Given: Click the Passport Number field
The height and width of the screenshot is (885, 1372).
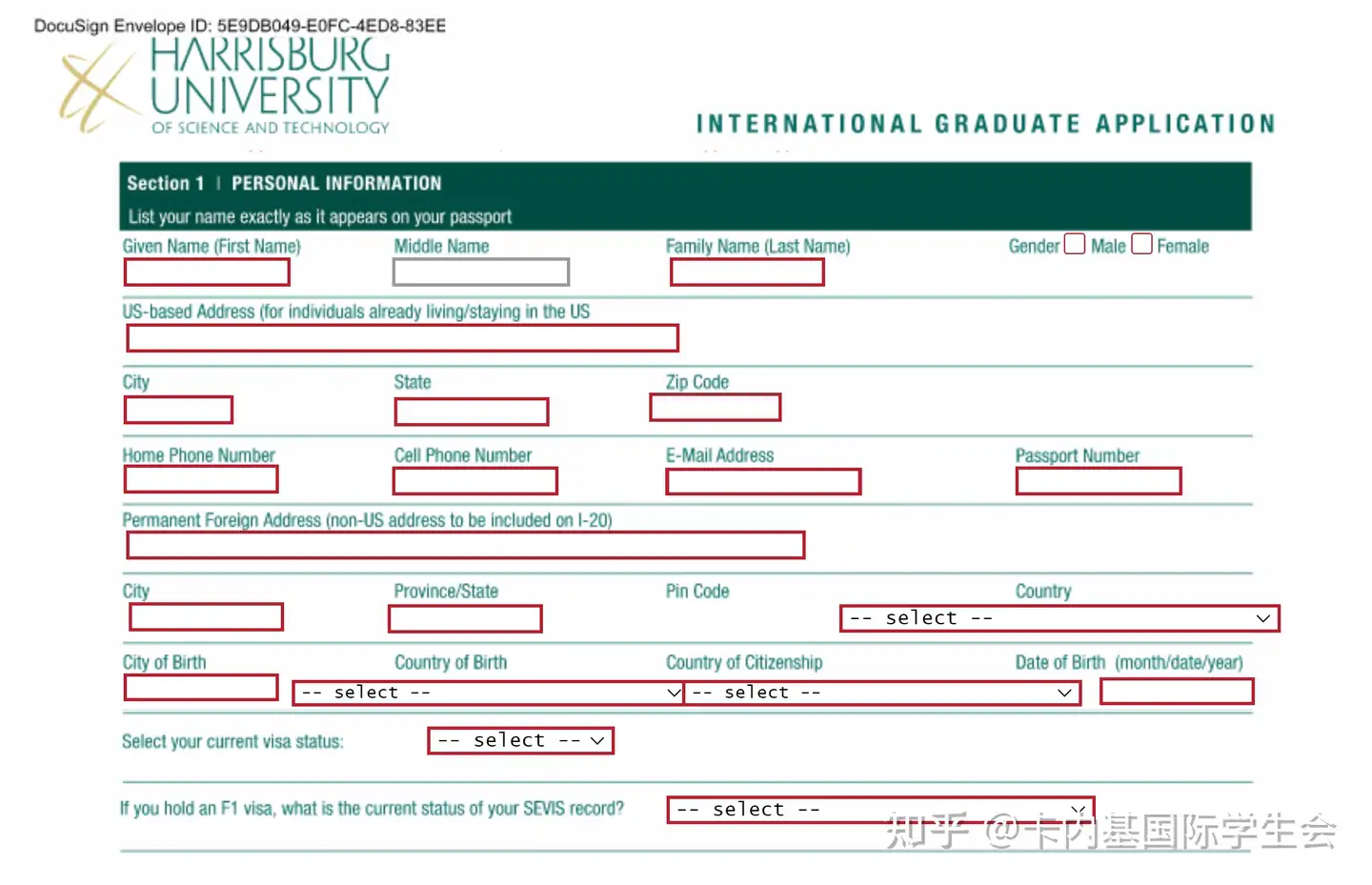Looking at the screenshot, I should tap(1099, 481).
